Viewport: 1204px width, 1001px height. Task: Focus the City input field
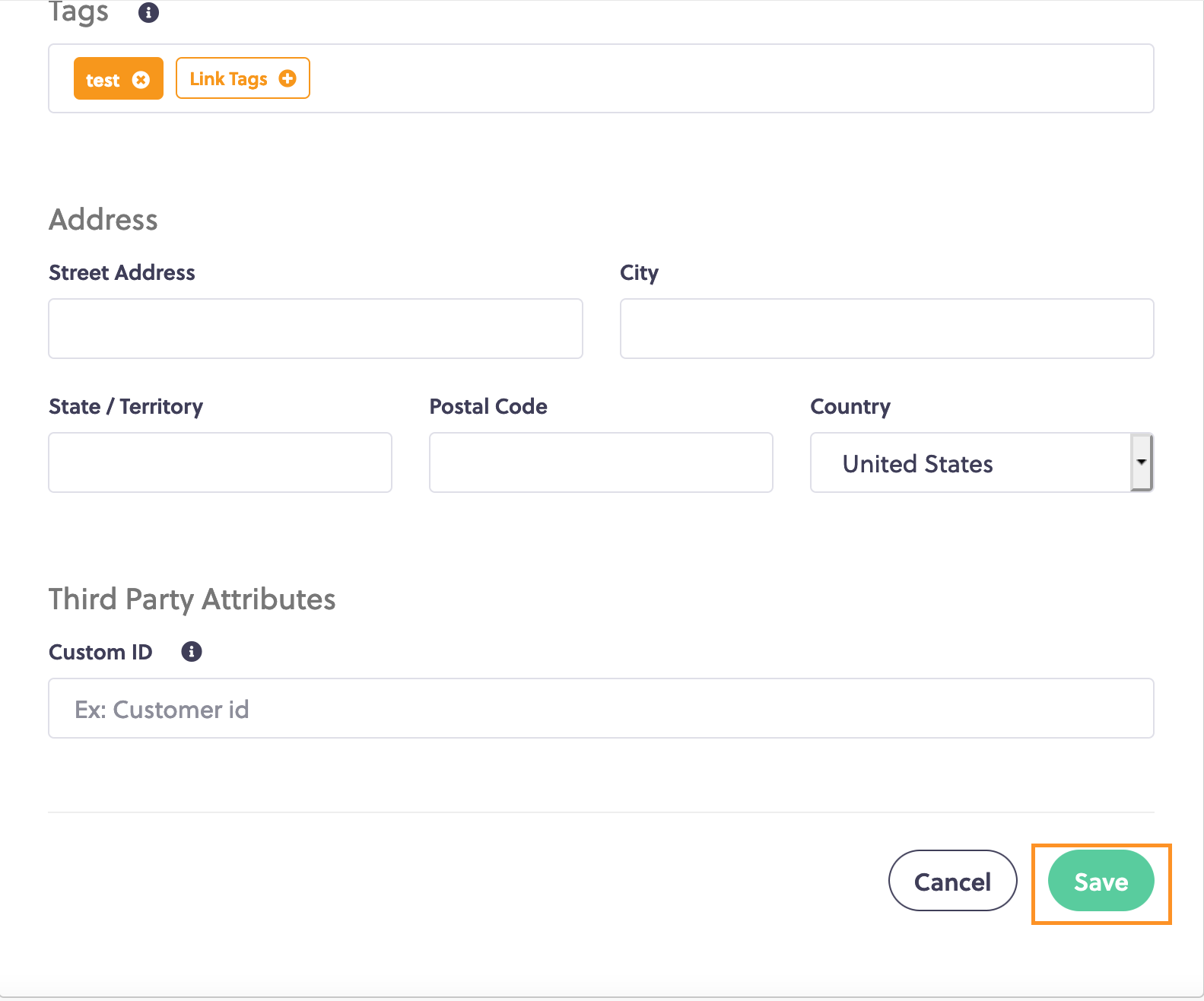point(887,329)
